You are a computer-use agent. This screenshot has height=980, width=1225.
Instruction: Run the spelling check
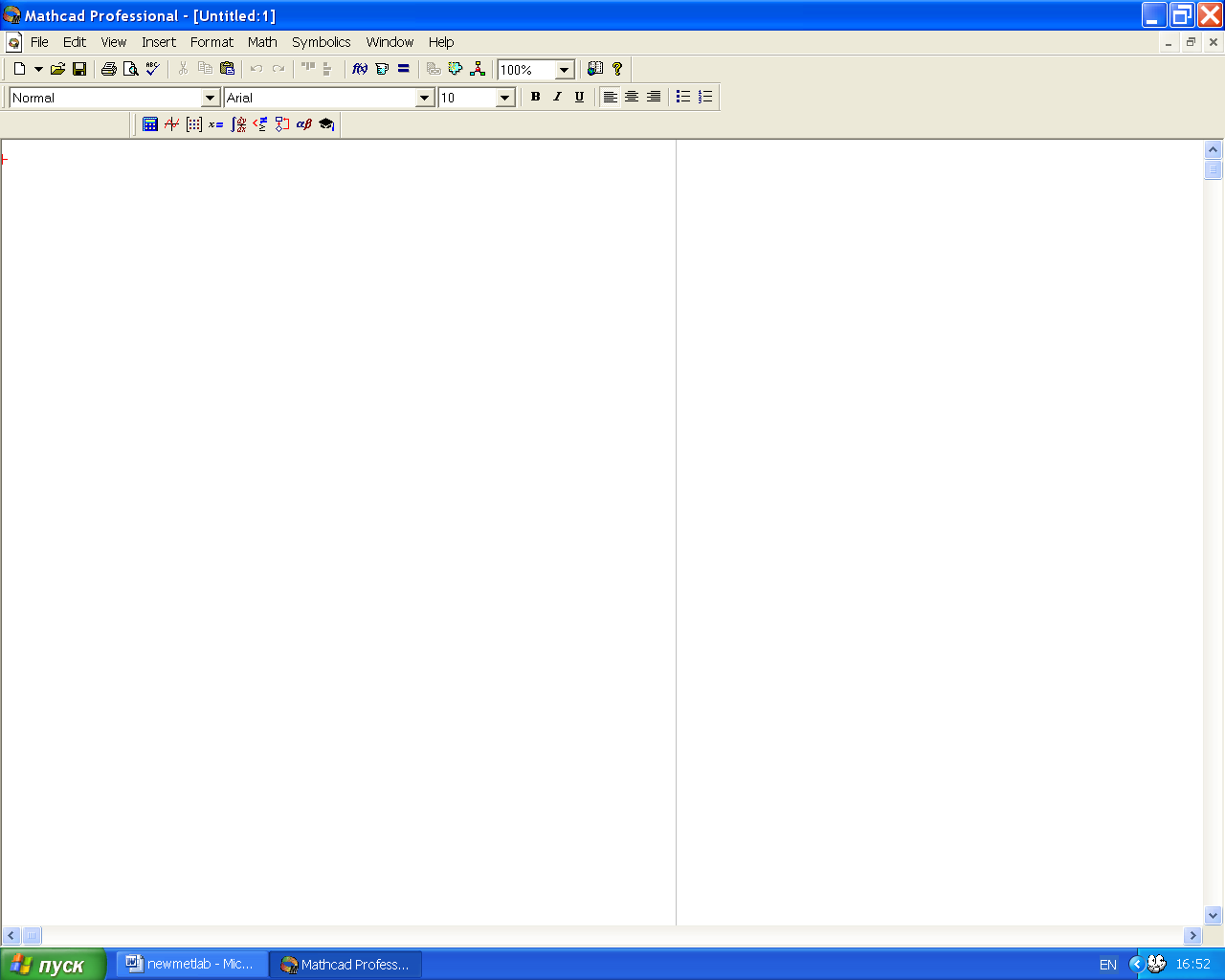click(x=153, y=69)
